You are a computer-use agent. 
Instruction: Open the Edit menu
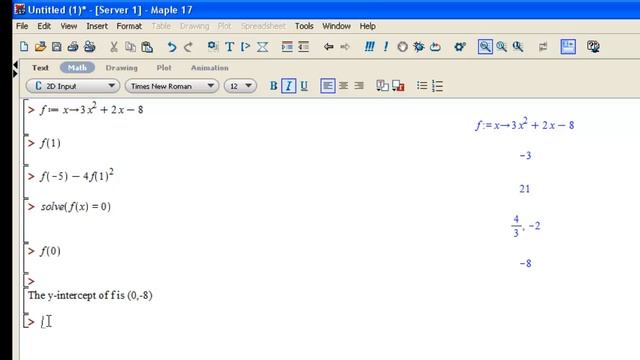(44, 26)
